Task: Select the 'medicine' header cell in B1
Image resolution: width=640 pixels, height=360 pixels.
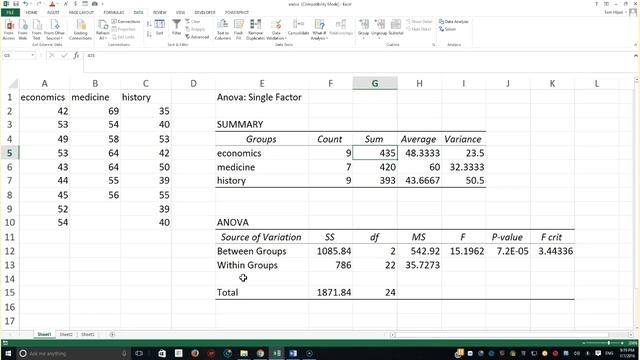Action: click(95, 97)
